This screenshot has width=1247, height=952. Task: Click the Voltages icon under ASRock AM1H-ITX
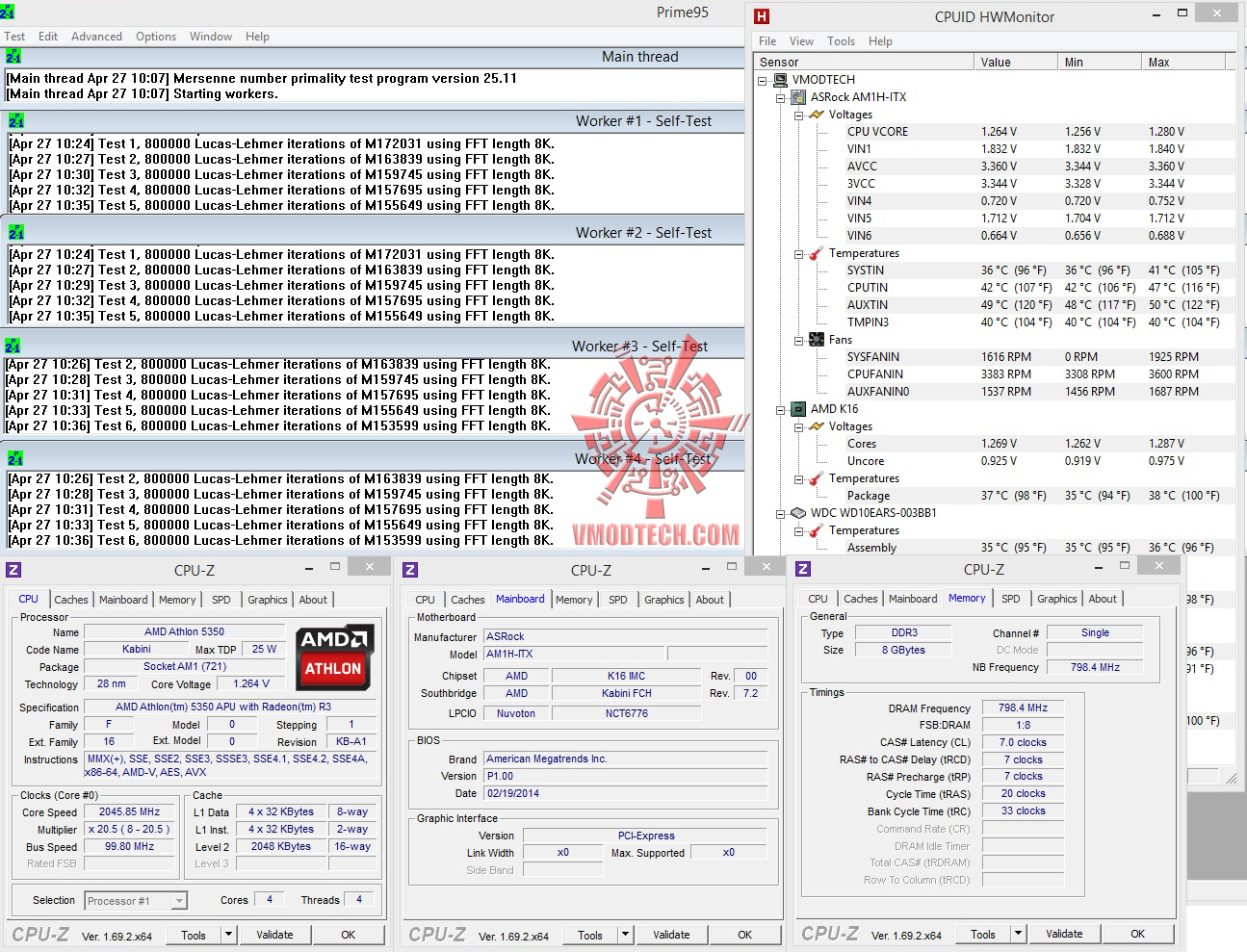pos(817,115)
